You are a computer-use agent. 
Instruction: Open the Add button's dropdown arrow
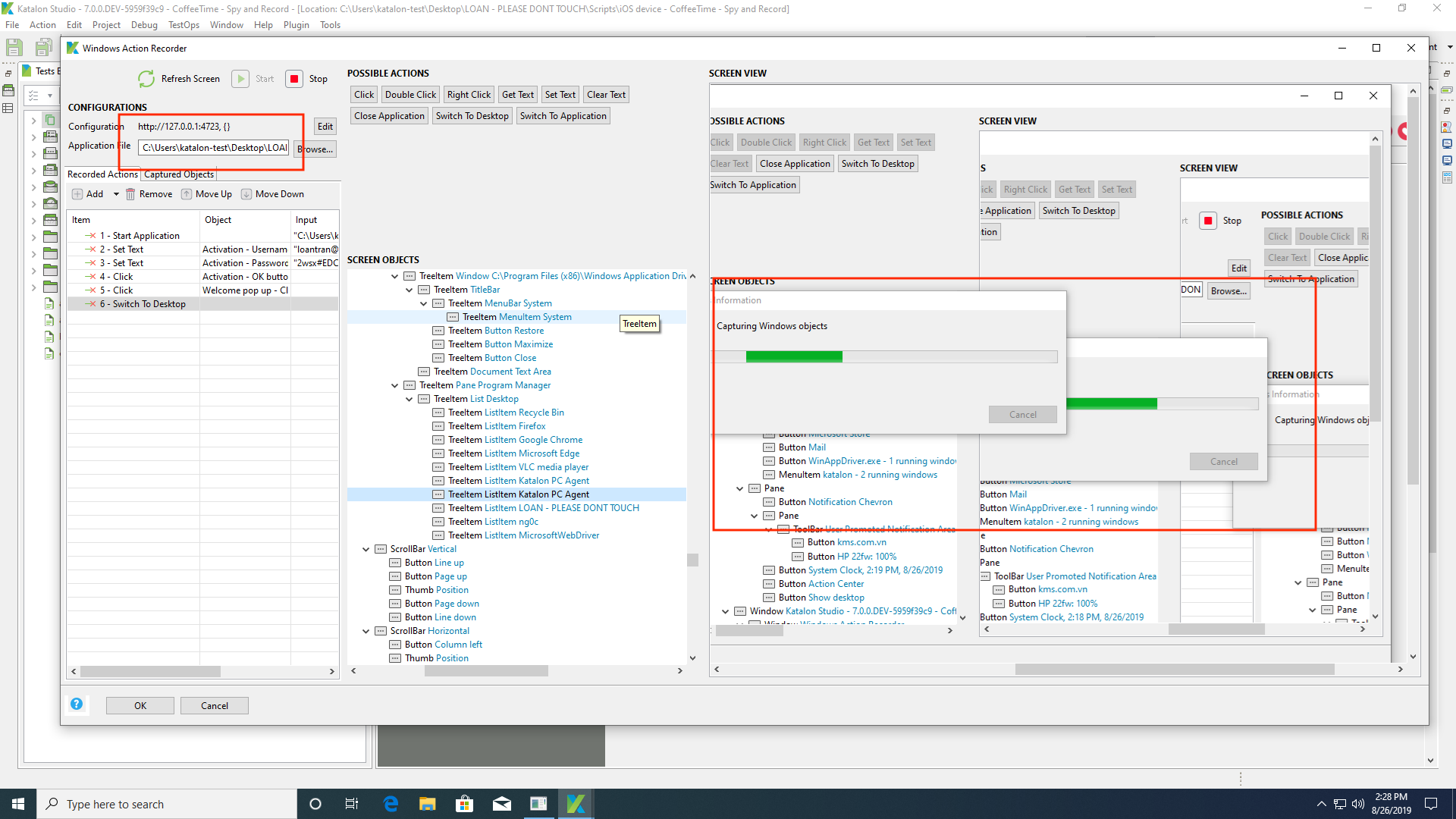click(x=115, y=193)
